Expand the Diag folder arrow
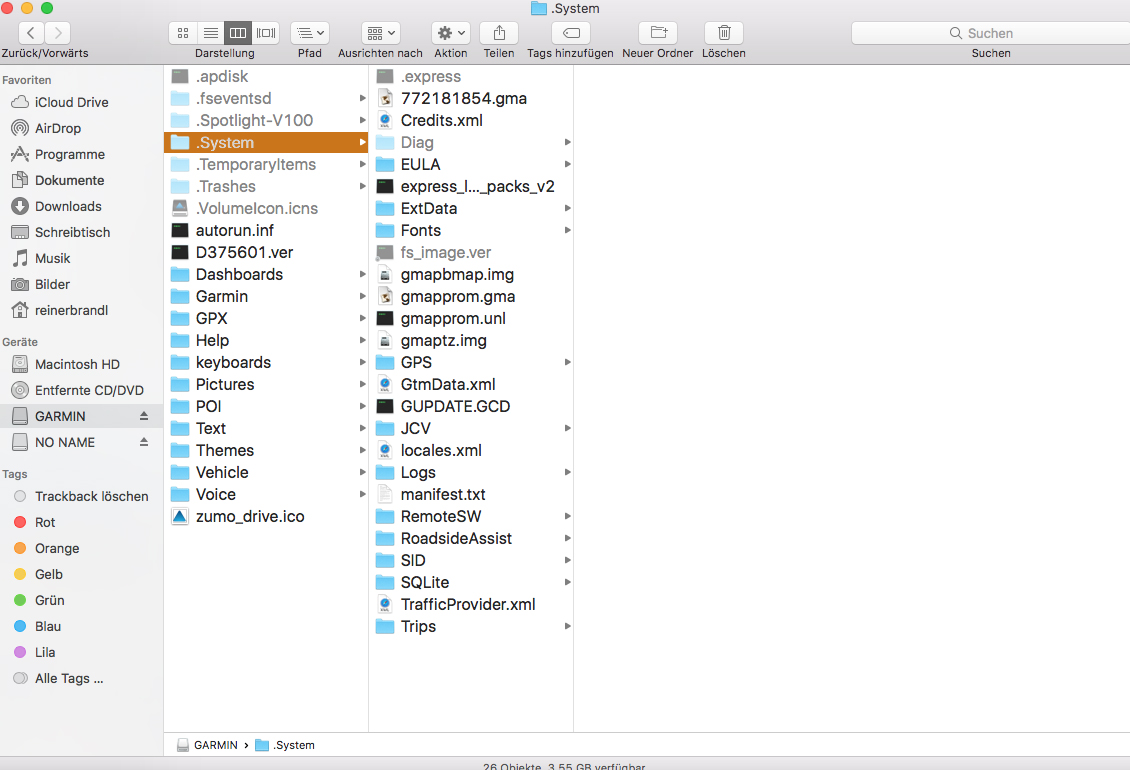 click(x=568, y=142)
